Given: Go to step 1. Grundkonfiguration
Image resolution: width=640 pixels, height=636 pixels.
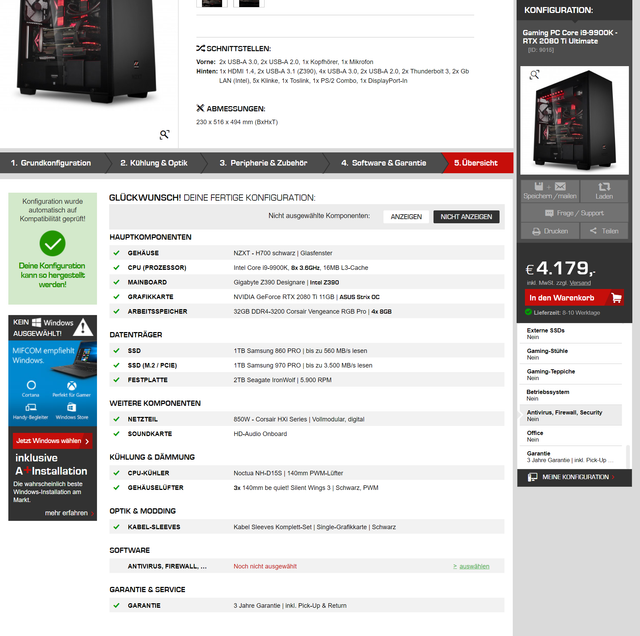Looking at the screenshot, I should [x=51, y=163].
